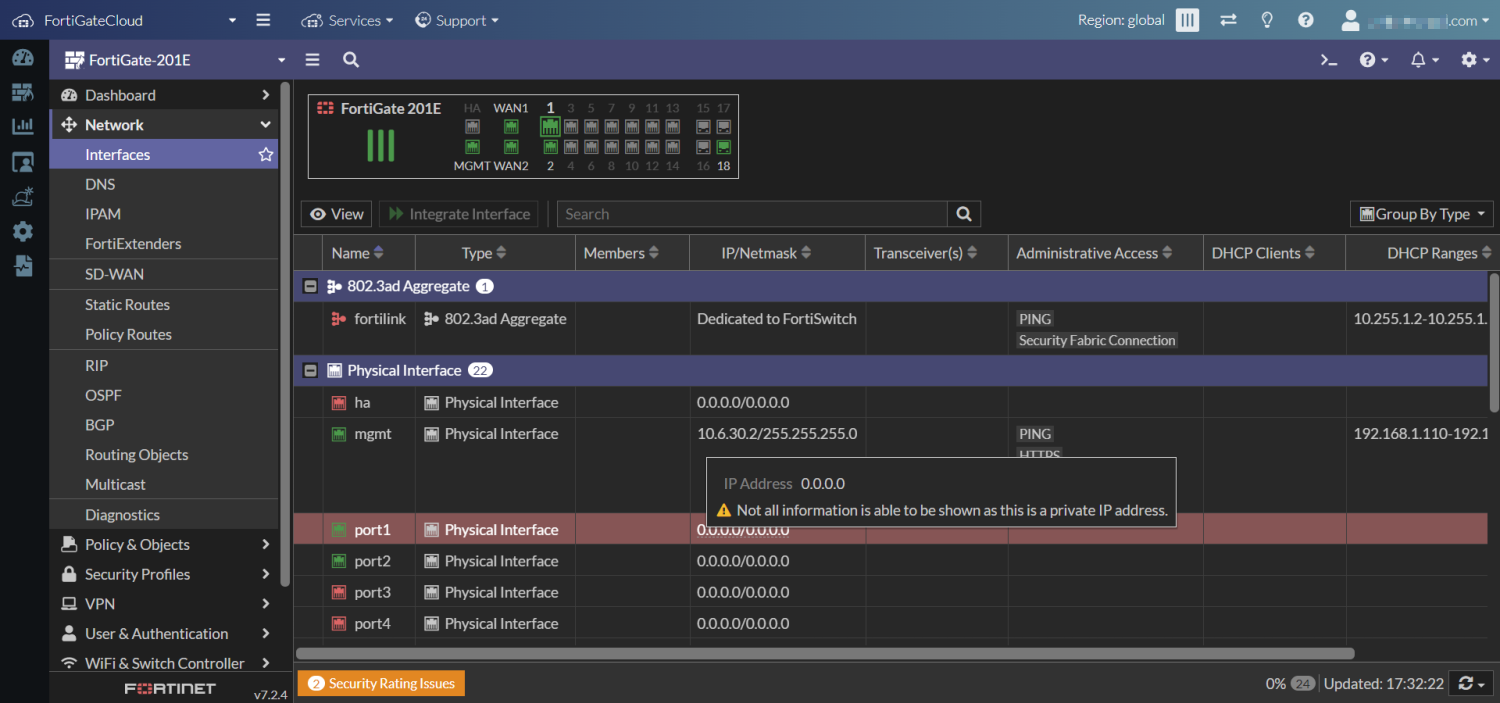Select Static Routes in the navigation
The height and width of the screenshot is (703, 1500).
pyautogui.click(x=125, y=304)
